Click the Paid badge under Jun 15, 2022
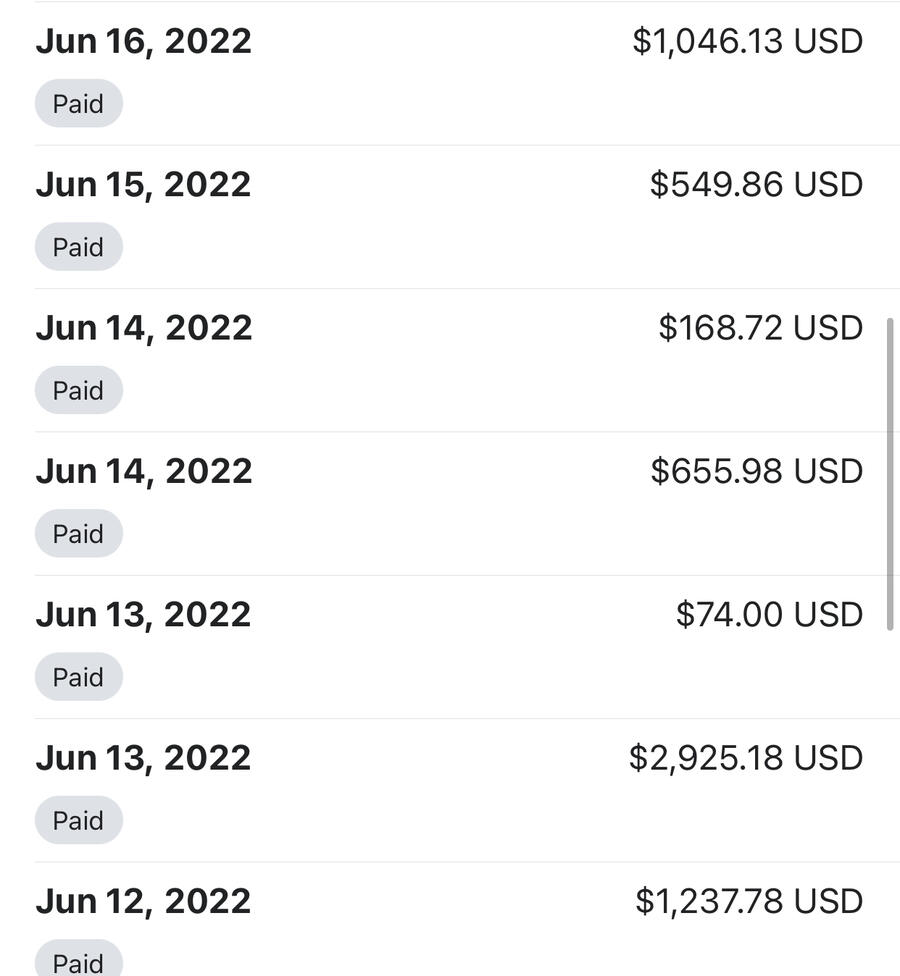The width and height of the screenshot is (900, 976). 78,247
